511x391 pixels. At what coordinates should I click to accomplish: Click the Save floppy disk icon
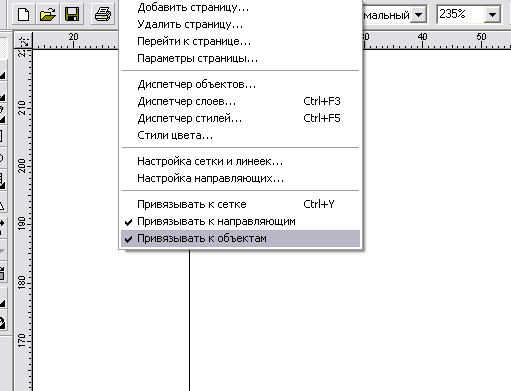pyautogui.click(x=72, y=14)
